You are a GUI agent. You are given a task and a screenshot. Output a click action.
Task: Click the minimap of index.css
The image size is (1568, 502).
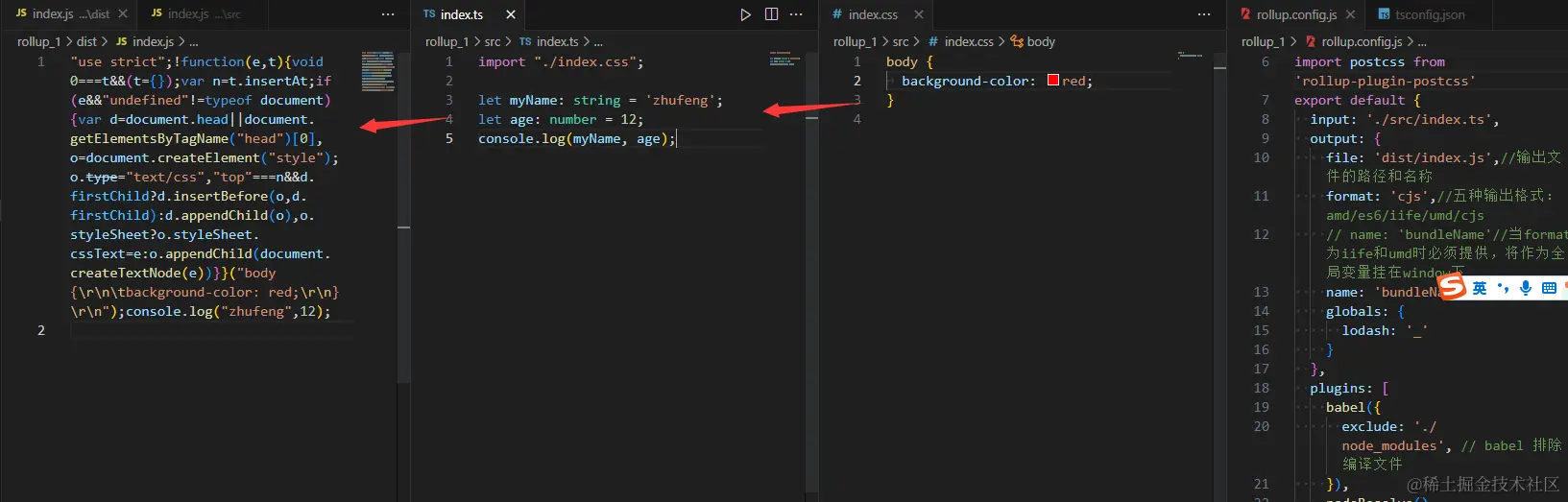pos(1192,56)
